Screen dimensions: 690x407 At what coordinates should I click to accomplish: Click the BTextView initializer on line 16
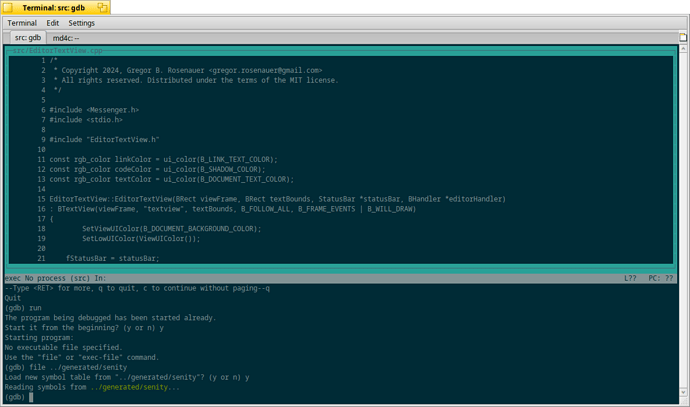(x=233, y=209)
